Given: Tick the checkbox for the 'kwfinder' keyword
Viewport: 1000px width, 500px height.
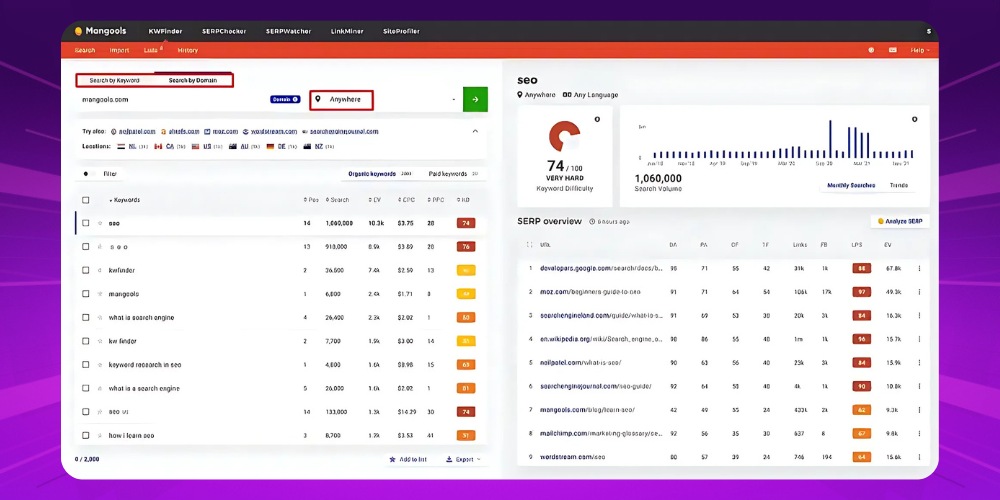Looking at the screenshot, I should (x=85, y=270).
